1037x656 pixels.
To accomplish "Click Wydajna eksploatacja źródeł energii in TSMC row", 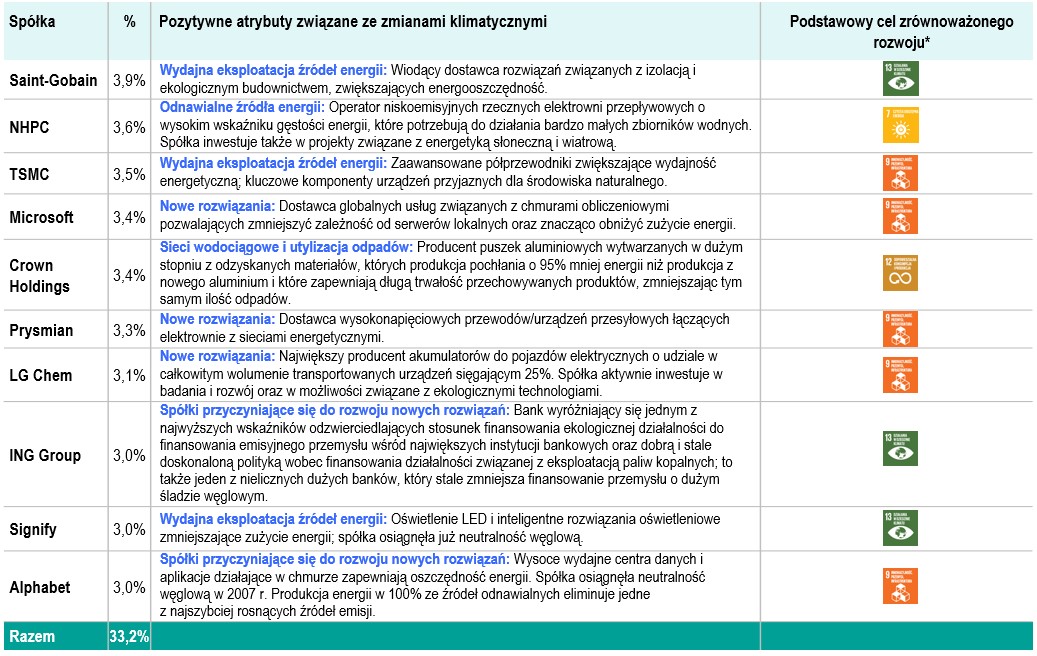I will (273, 163).
